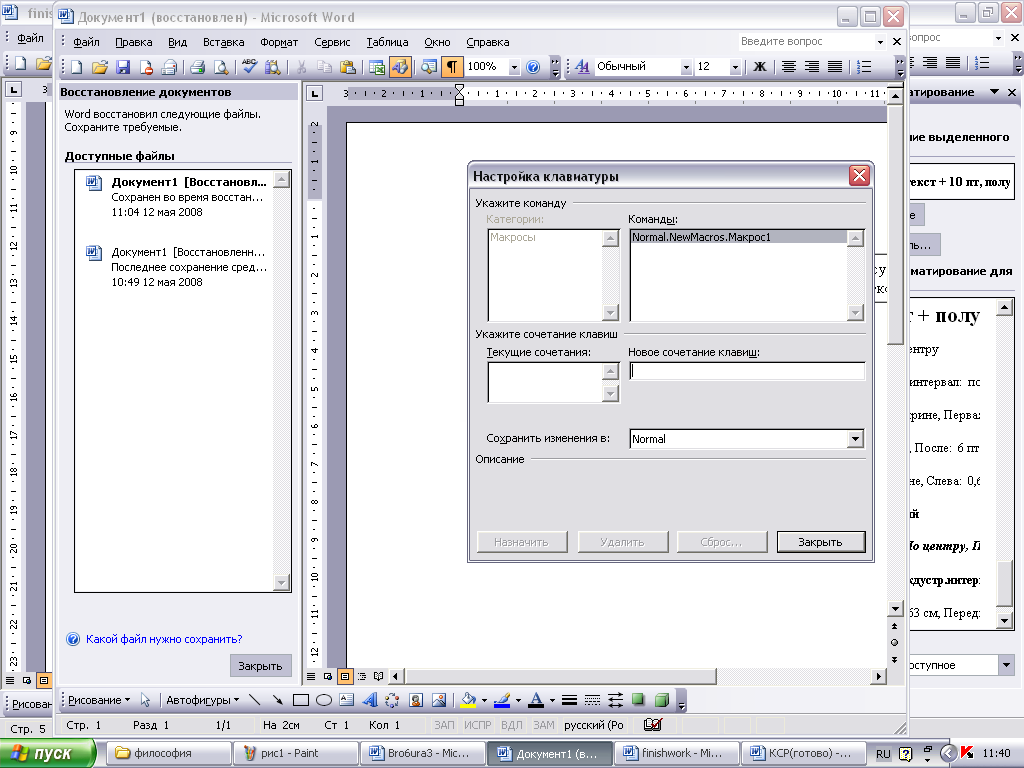Open Fill Color dropdown arrow

(x=484, y=700)
